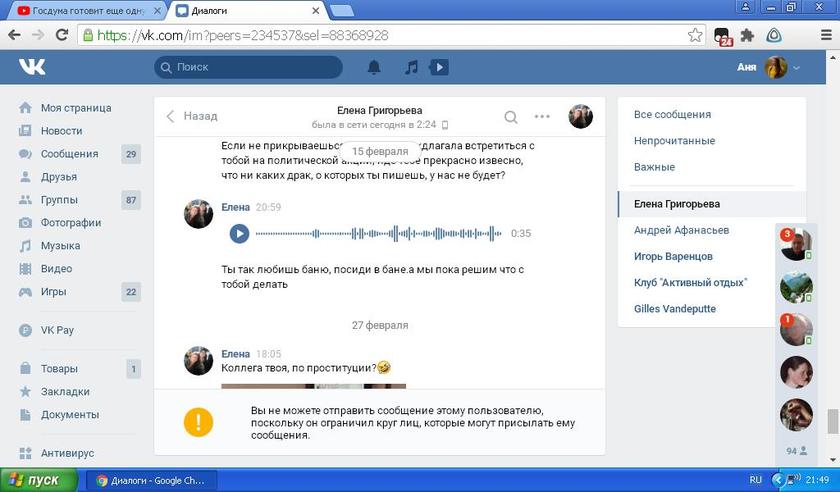The height and width of the screenshot is (492, 840).
Task: Go back using Назад link
Action: click(x=192, y=116)
